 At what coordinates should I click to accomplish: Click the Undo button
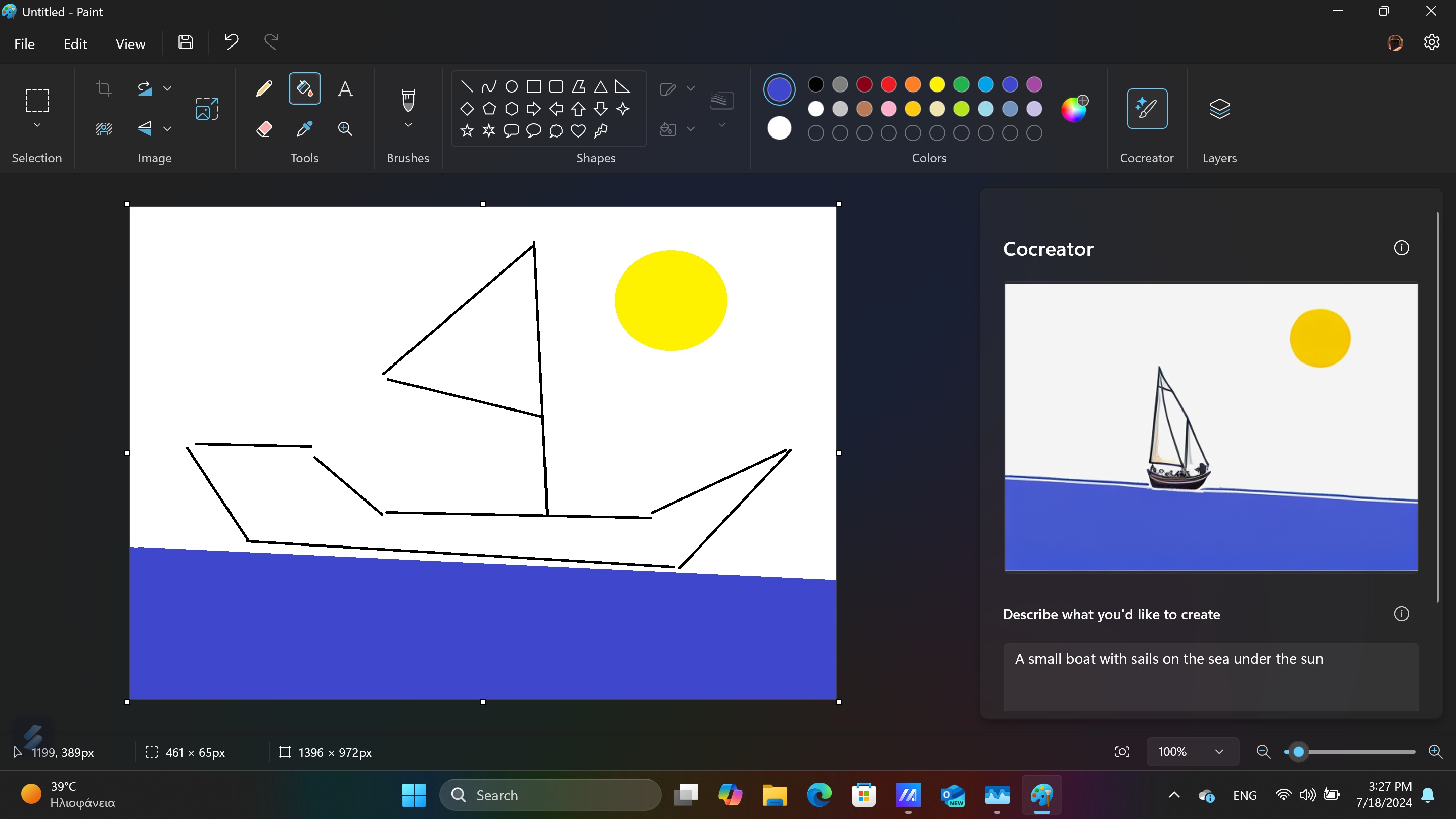pos(231,42)
